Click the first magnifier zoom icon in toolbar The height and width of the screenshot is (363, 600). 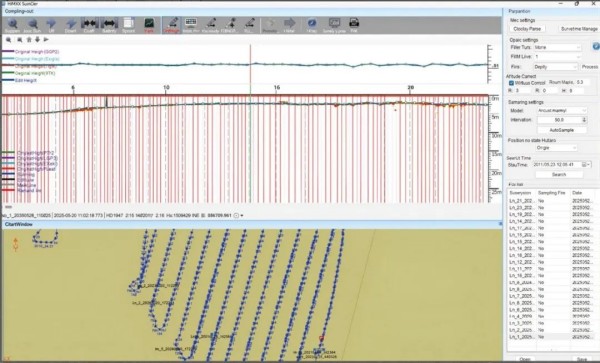tap(13, 24)
